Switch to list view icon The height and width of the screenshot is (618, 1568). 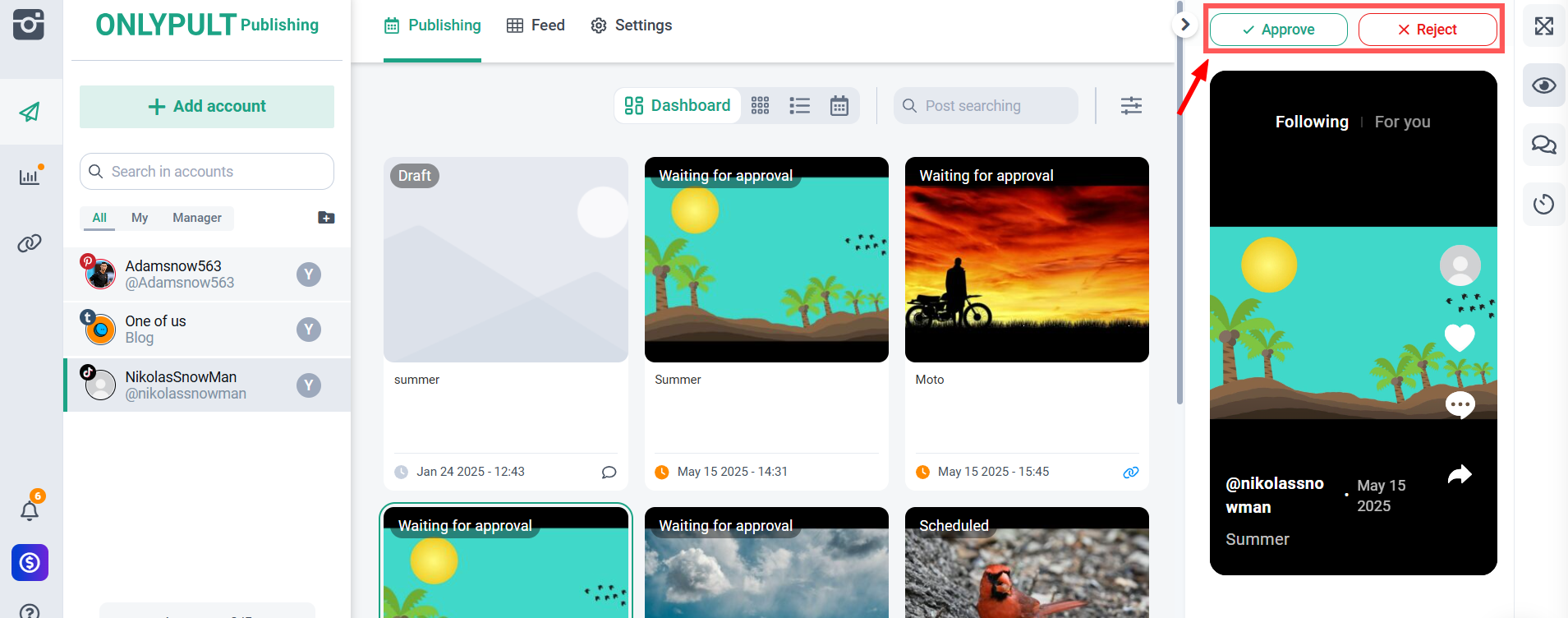click(799, 106)
